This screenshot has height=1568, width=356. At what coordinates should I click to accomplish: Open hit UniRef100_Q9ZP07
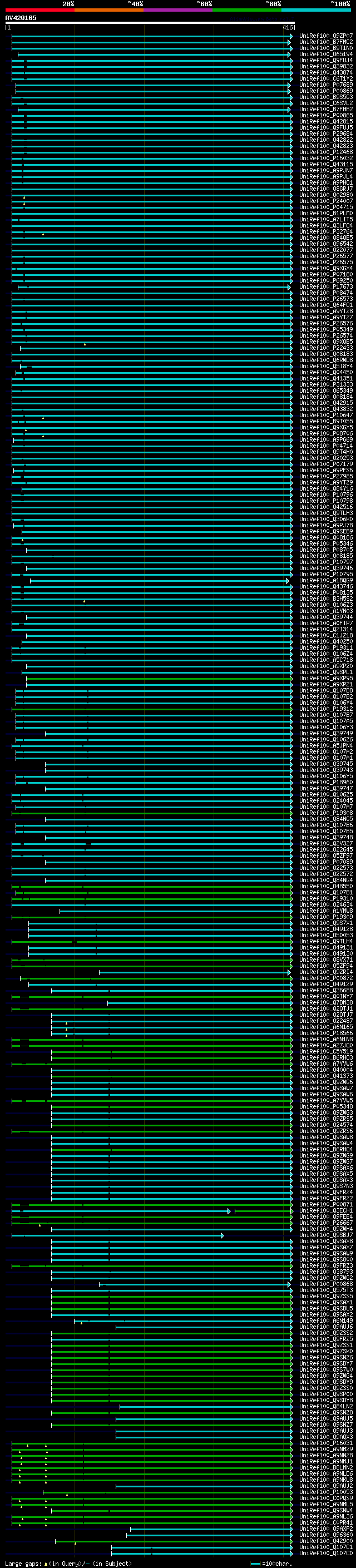[325, 36]
